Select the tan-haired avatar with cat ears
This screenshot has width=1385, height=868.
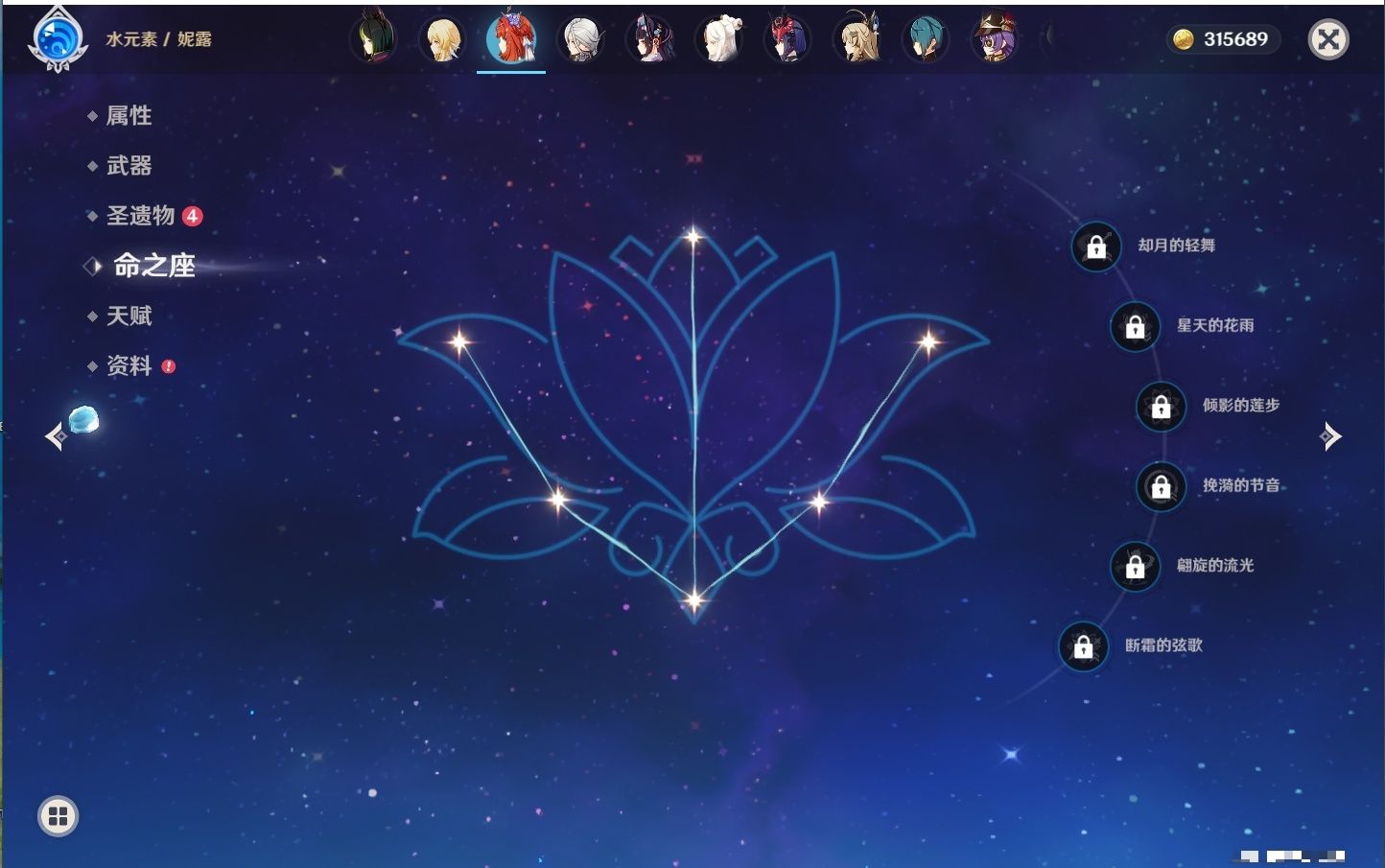pyautogui.click(x=857, y=39)
